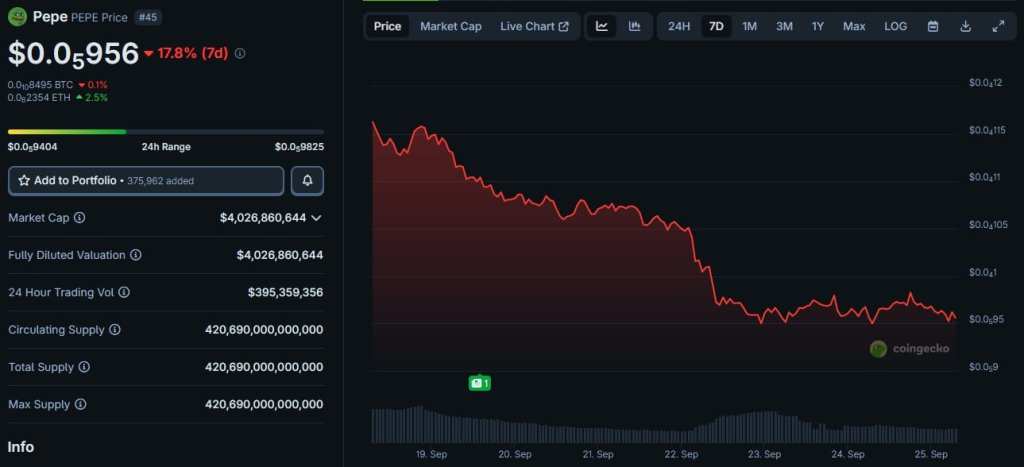Open the Price tab
The image size is (1024, 467).
tap(387, 26)
